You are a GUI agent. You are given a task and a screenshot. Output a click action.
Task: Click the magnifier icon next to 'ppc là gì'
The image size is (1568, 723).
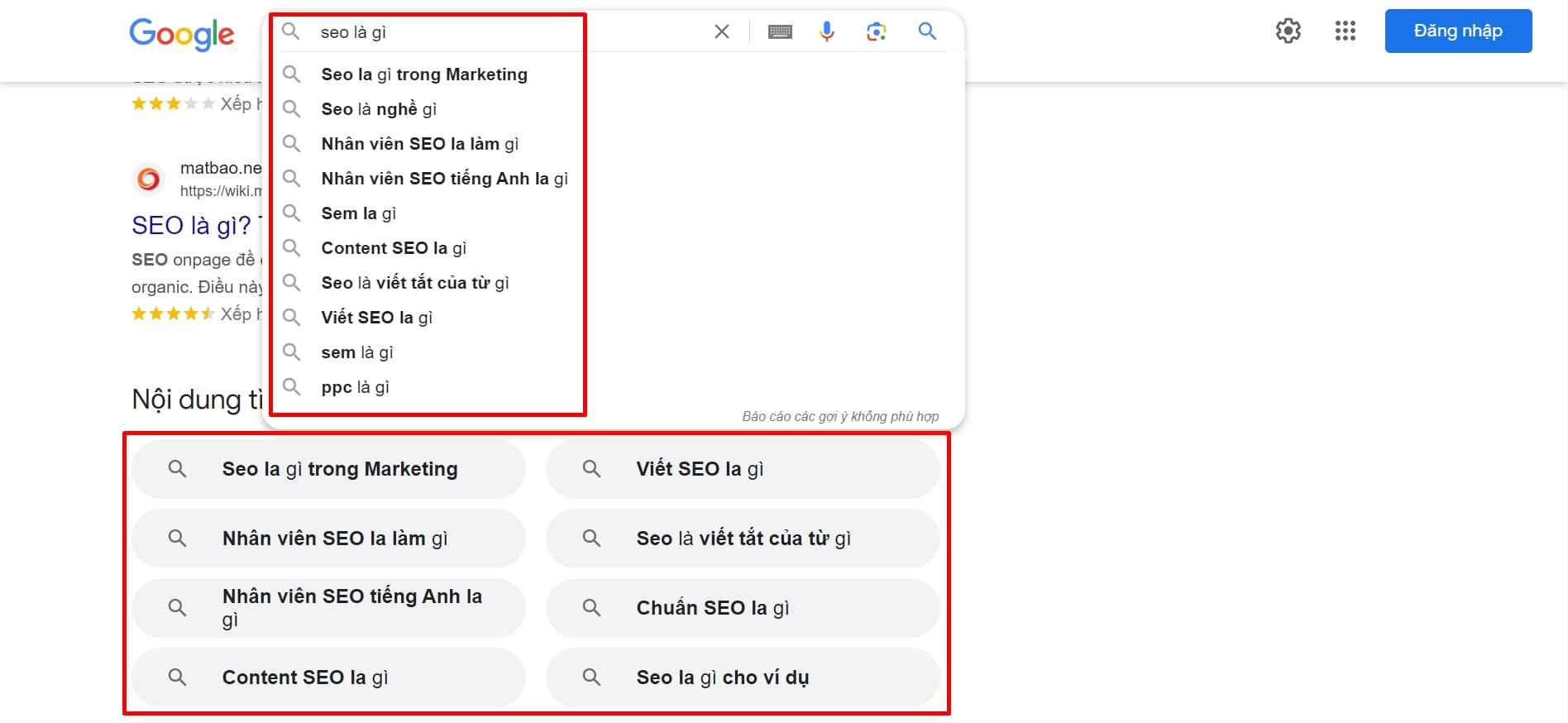291,386
